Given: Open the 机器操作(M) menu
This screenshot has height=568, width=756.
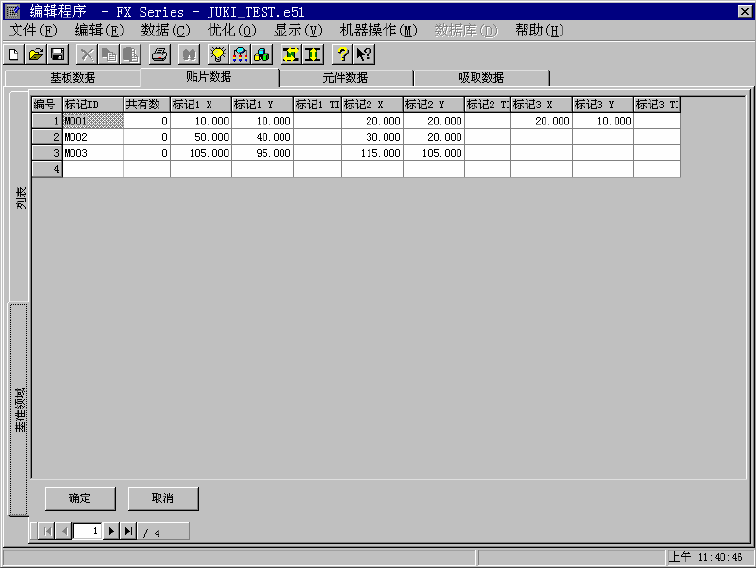Looking at the screenshot, I should coord(378,30).
